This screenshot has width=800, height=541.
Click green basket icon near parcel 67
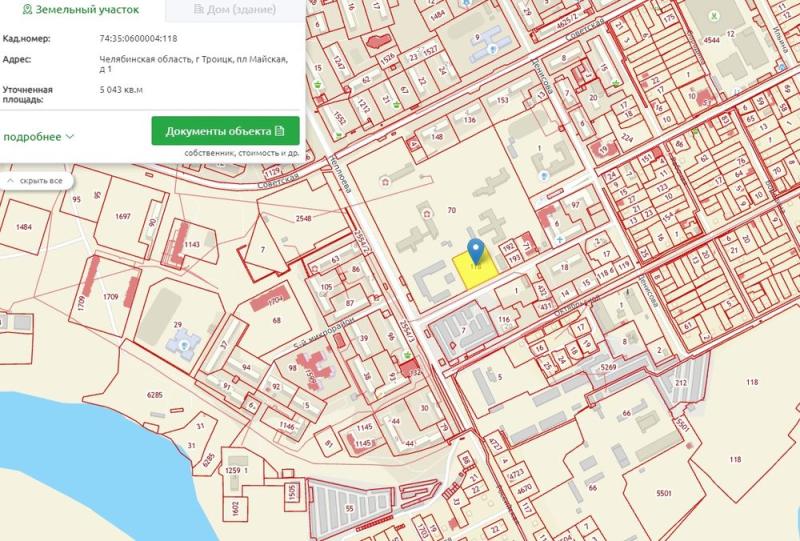click(397, 105)
